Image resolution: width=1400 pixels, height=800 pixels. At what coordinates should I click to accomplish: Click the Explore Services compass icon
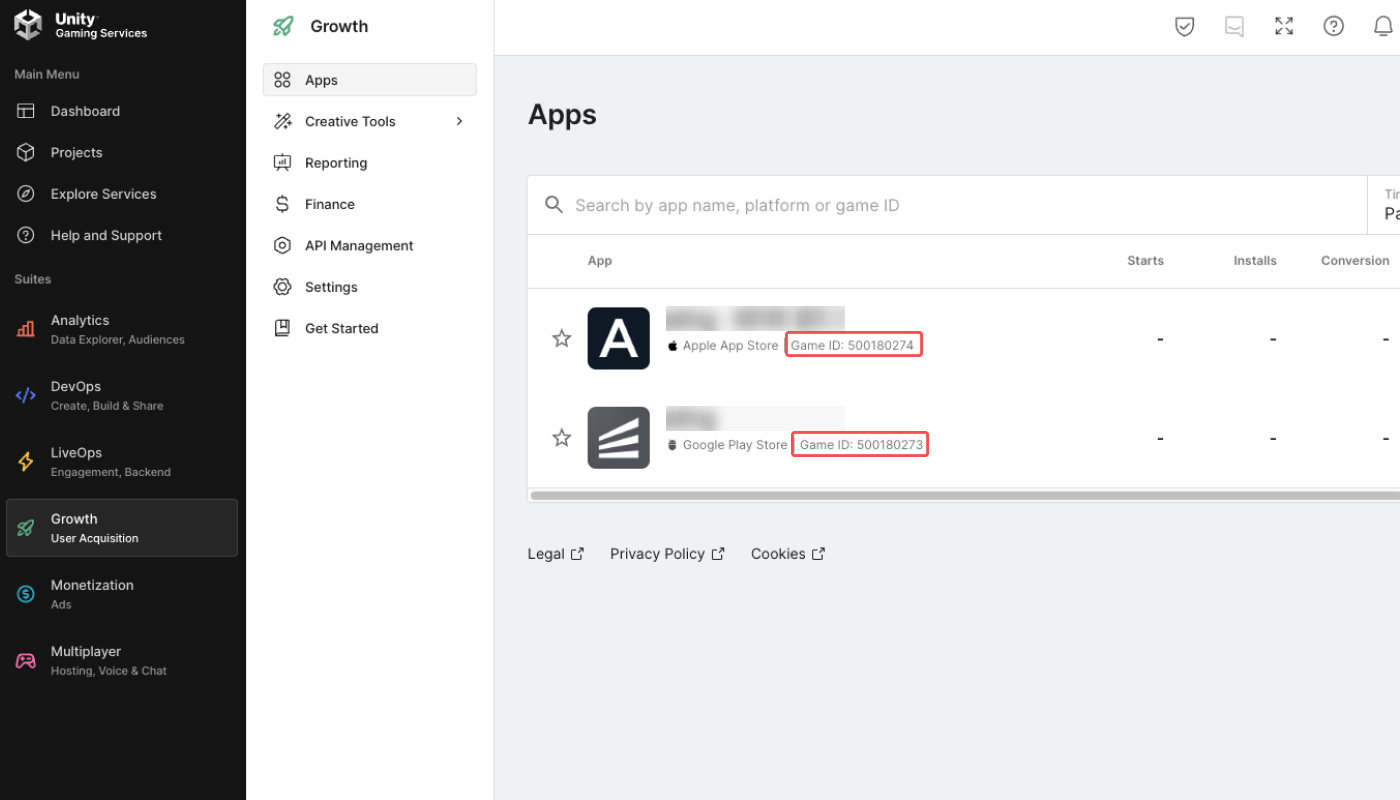(x=26, y=194)
